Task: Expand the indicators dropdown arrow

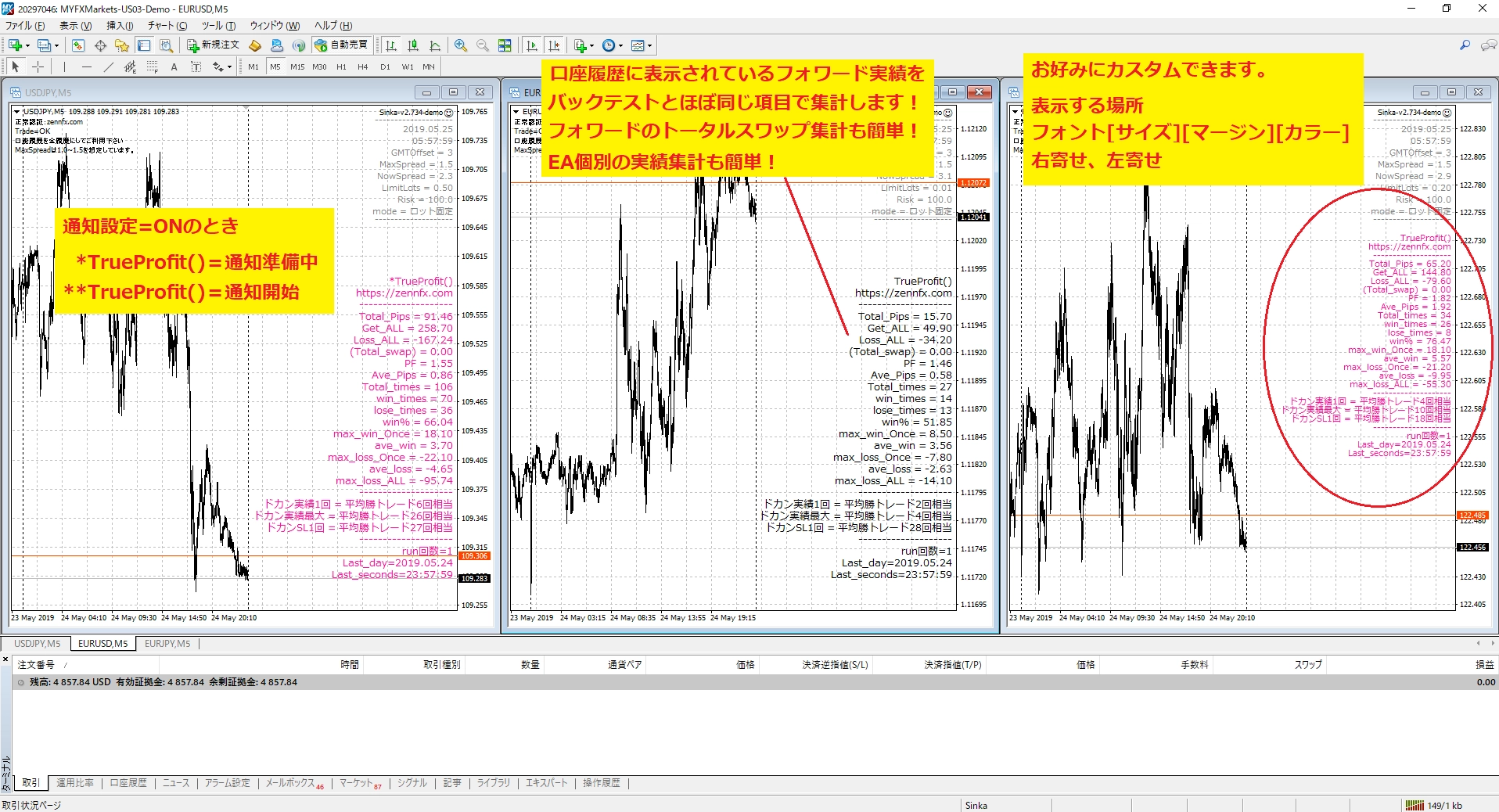Action: click(x=591, y=45)
